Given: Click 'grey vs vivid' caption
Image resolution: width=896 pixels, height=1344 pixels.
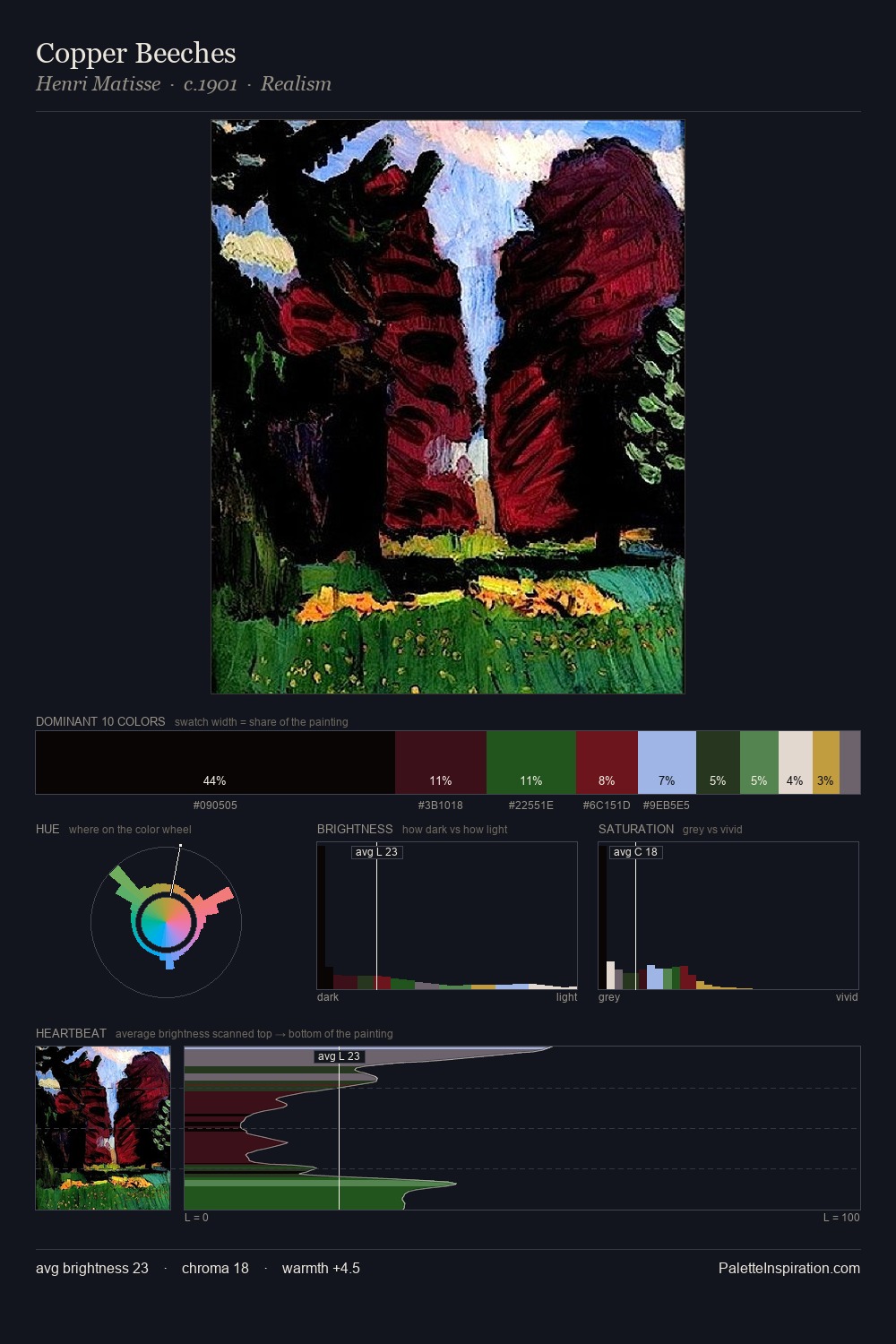Looking at the screenshot, I should click(x=713, y=830).
